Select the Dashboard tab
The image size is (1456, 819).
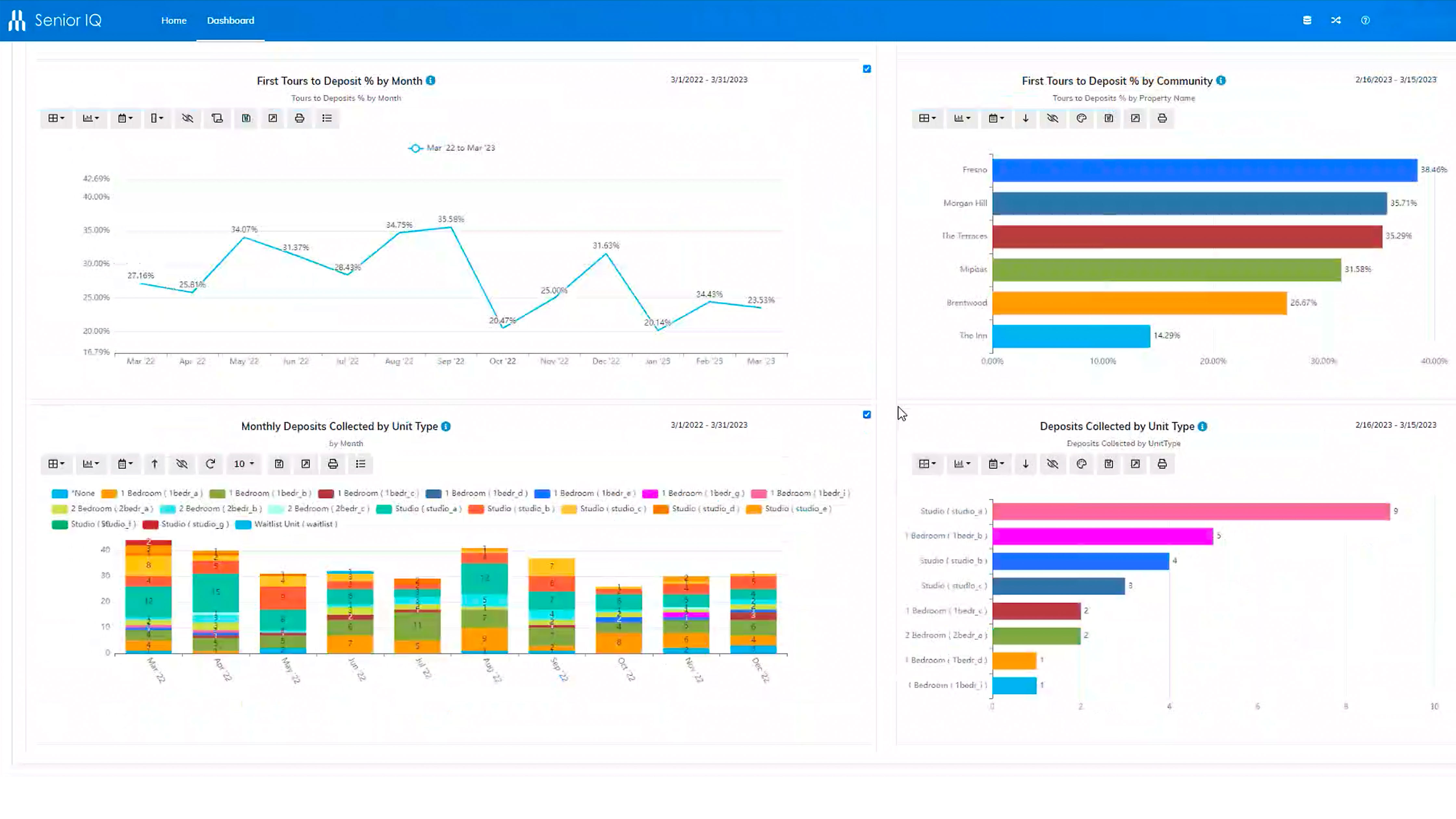(x=230, y=20)
